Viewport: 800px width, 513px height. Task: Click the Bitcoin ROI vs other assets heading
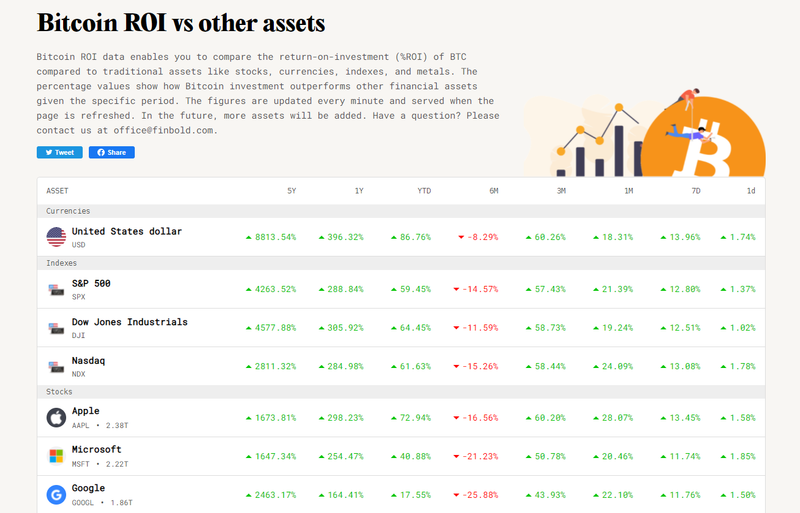[x=181, y=23]
